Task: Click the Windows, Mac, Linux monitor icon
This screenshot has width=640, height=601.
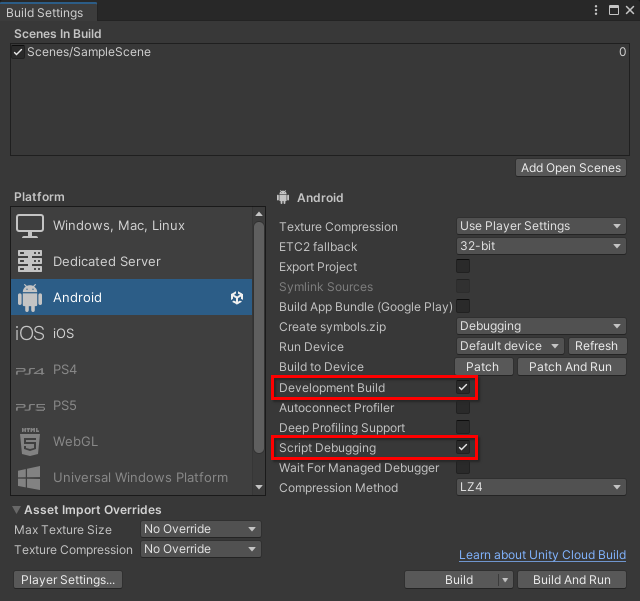Action: point(30,226)
